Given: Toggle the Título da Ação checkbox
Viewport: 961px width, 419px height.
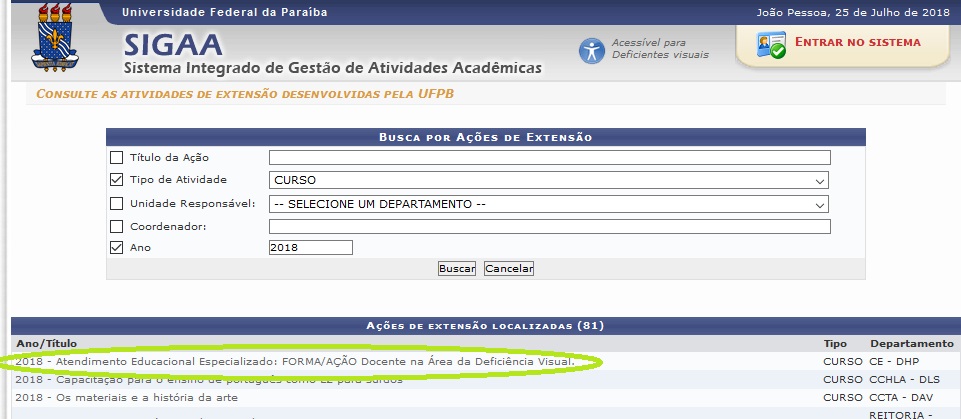Looking at the screenshot, I should (117, 157).
